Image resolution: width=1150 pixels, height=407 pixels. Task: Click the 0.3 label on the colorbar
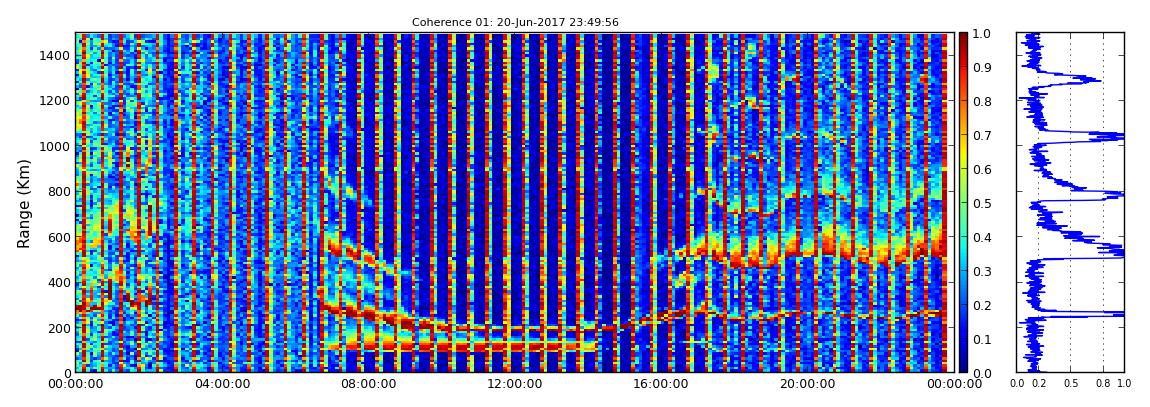click(x=981, y=271)
